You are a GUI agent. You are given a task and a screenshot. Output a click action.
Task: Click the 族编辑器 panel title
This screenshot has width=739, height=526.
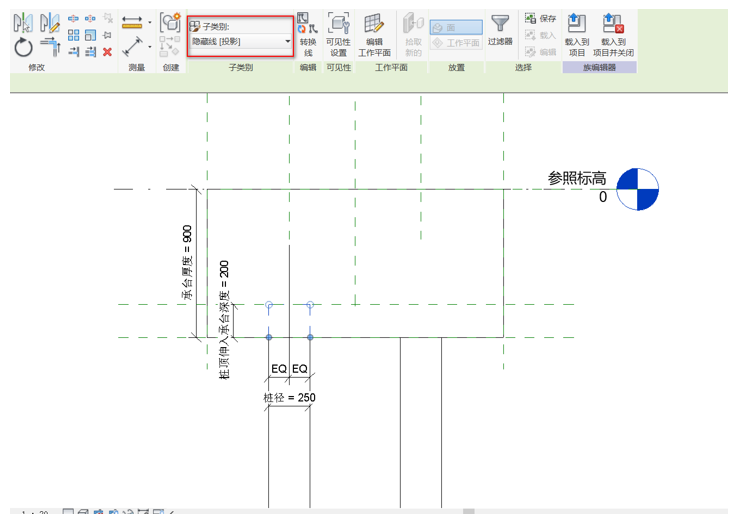pos(599,67)
